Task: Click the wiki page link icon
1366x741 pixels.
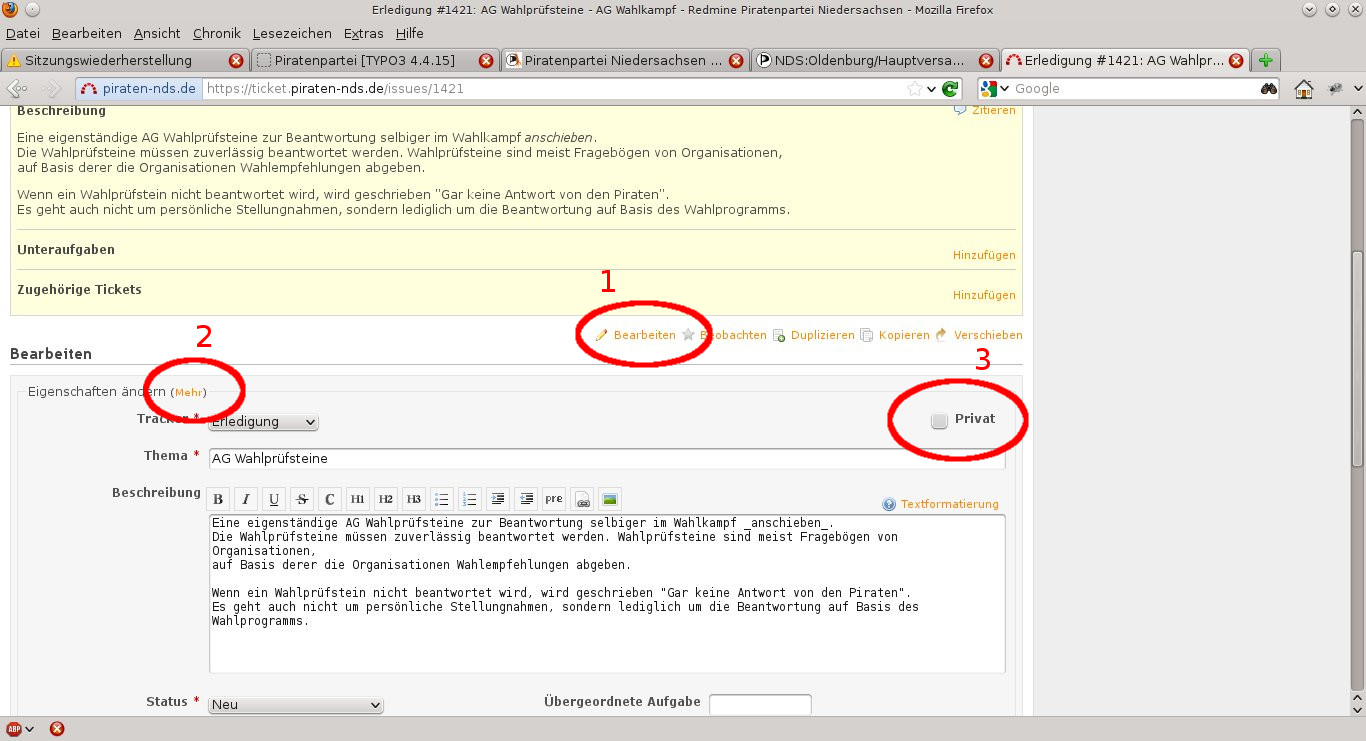Action: coord(582,499)
